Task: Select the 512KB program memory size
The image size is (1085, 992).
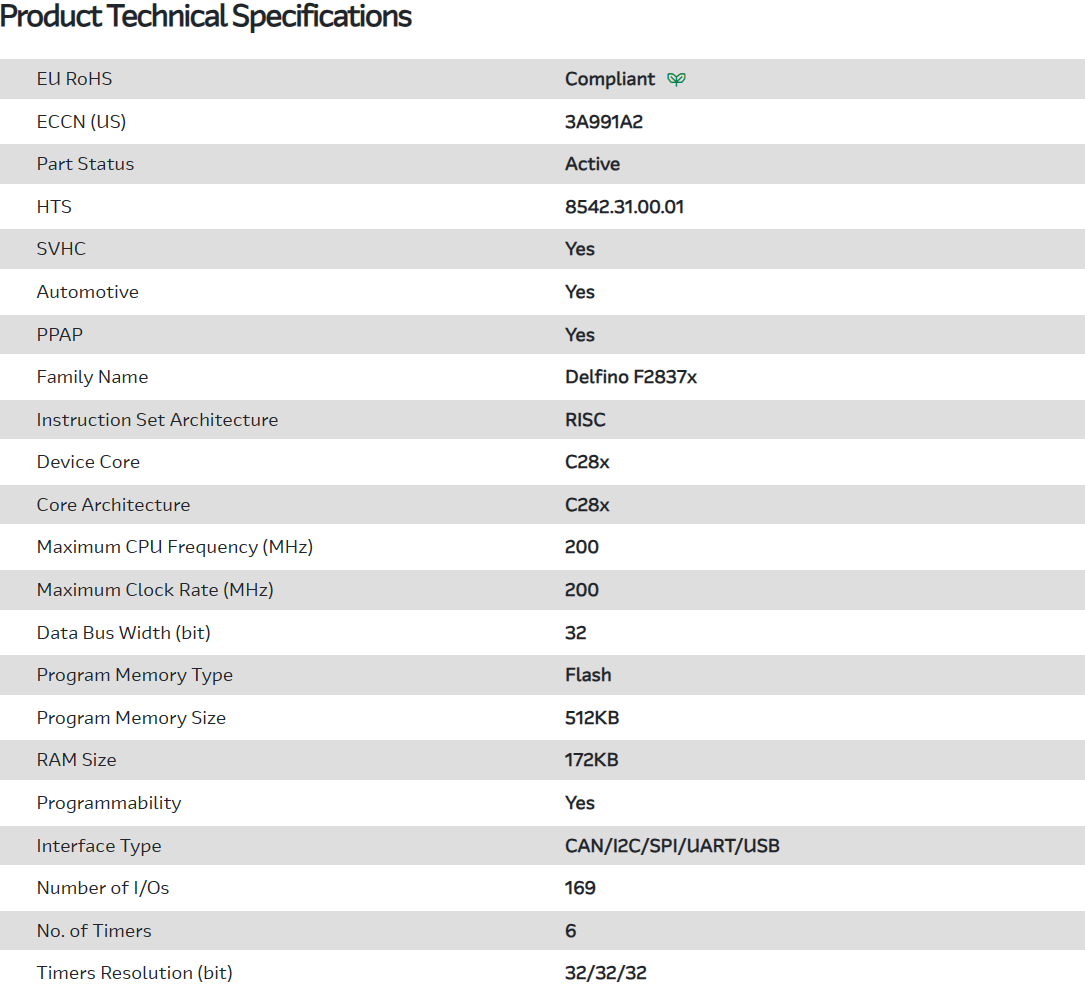Action: (592, 718)
